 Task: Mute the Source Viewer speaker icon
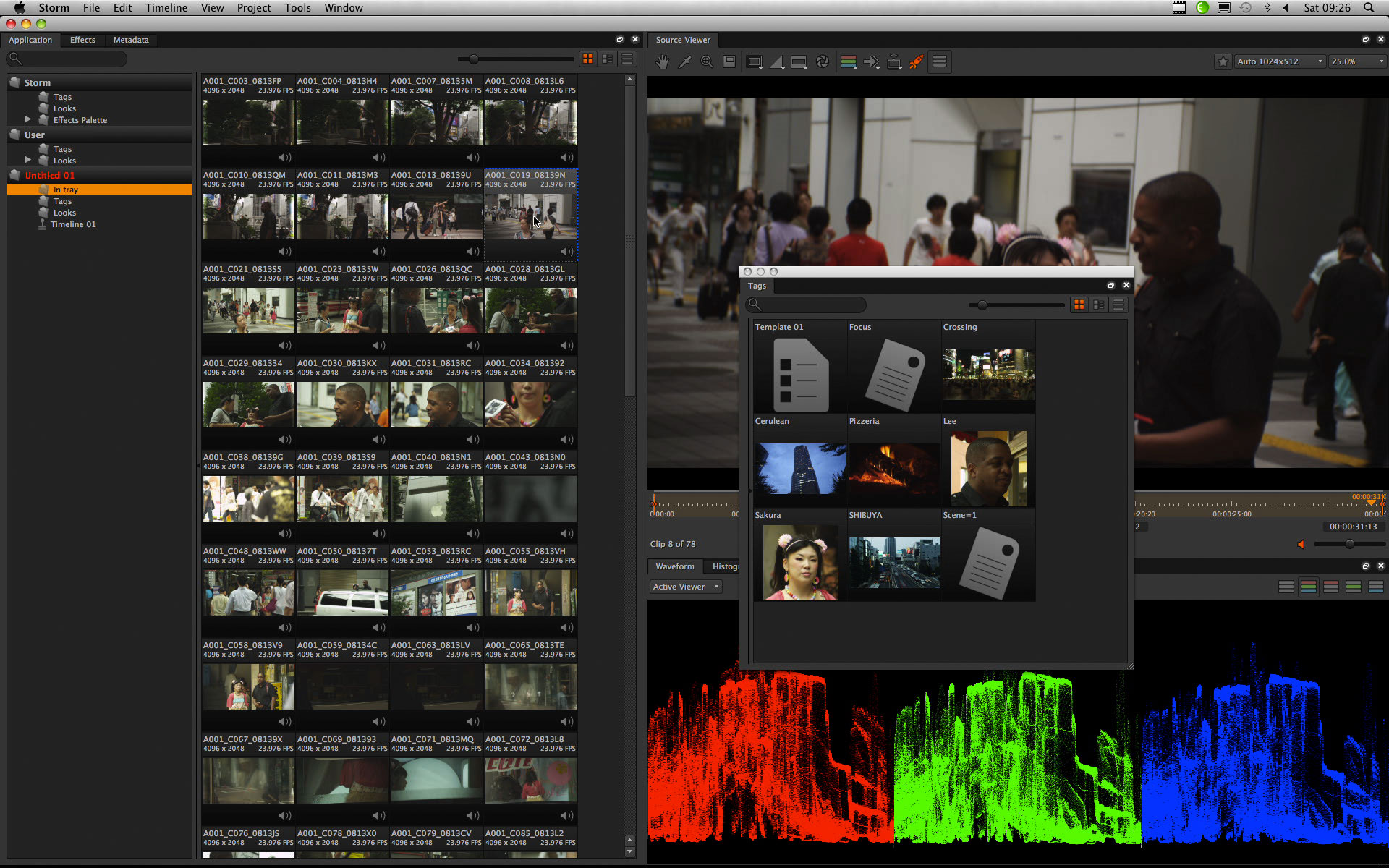coord(1301,544)
